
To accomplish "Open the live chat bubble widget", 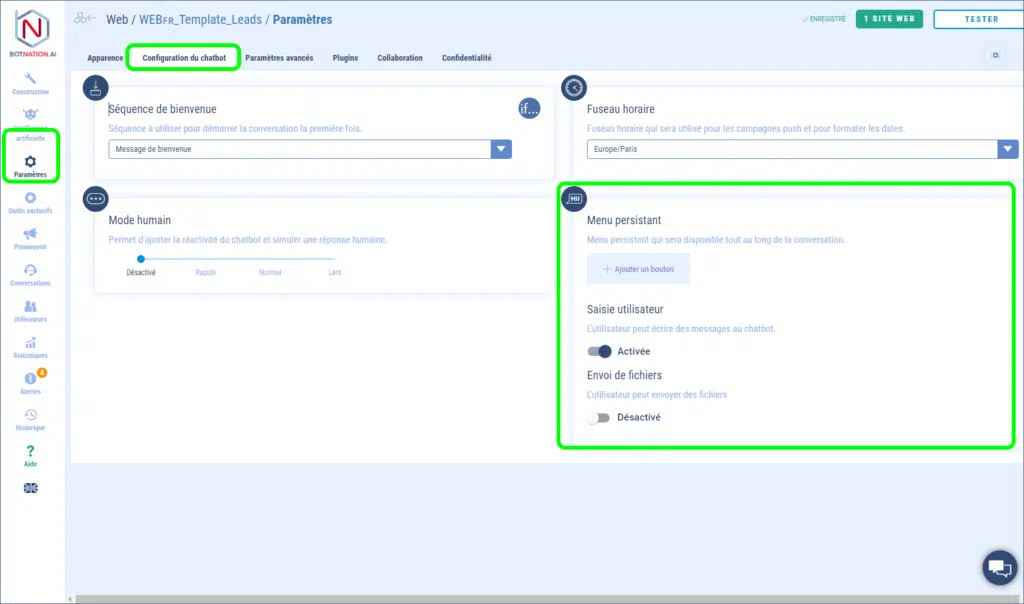I will click(998, 567).
